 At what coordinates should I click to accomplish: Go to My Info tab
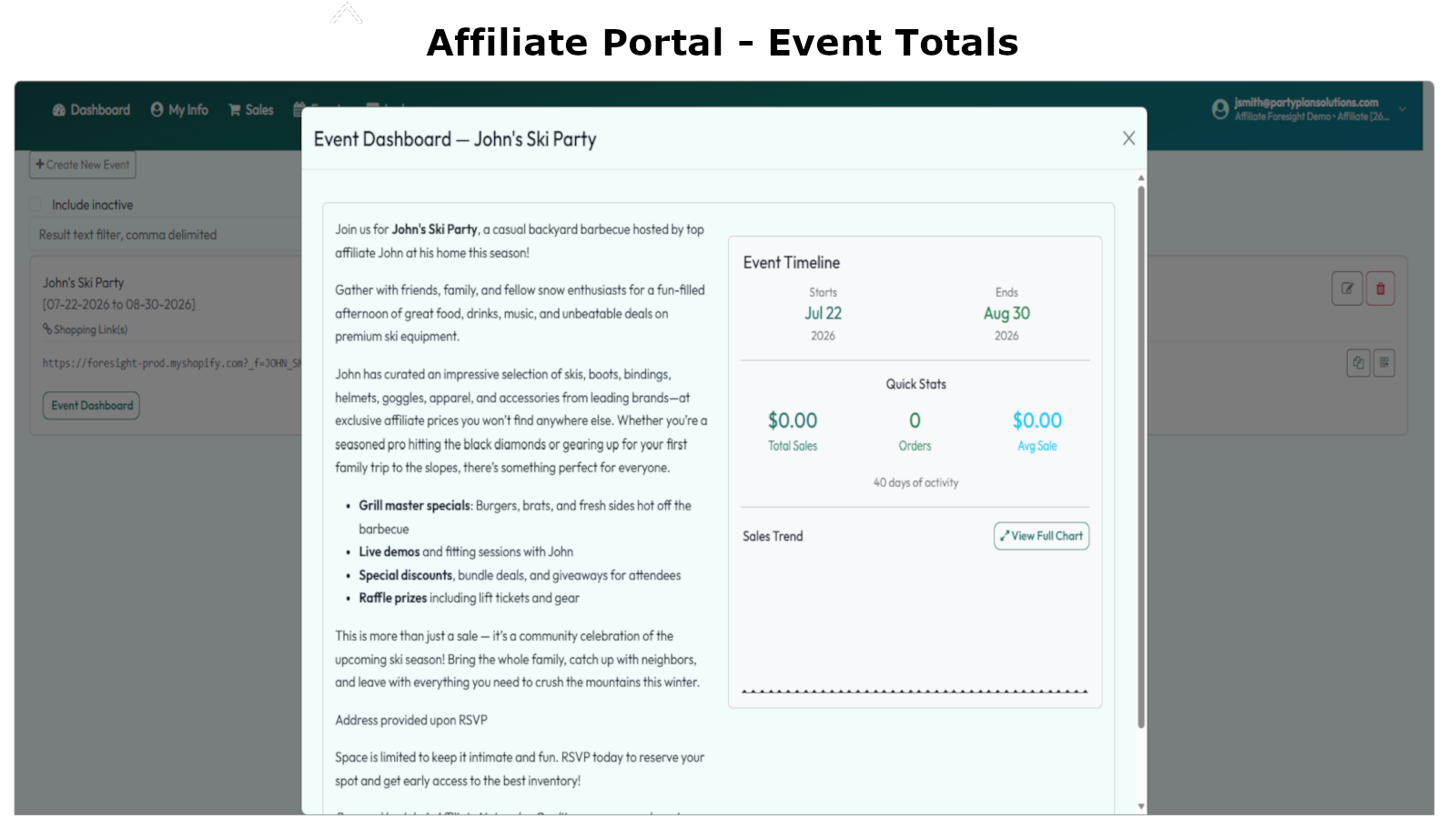[x=179, y=110]
